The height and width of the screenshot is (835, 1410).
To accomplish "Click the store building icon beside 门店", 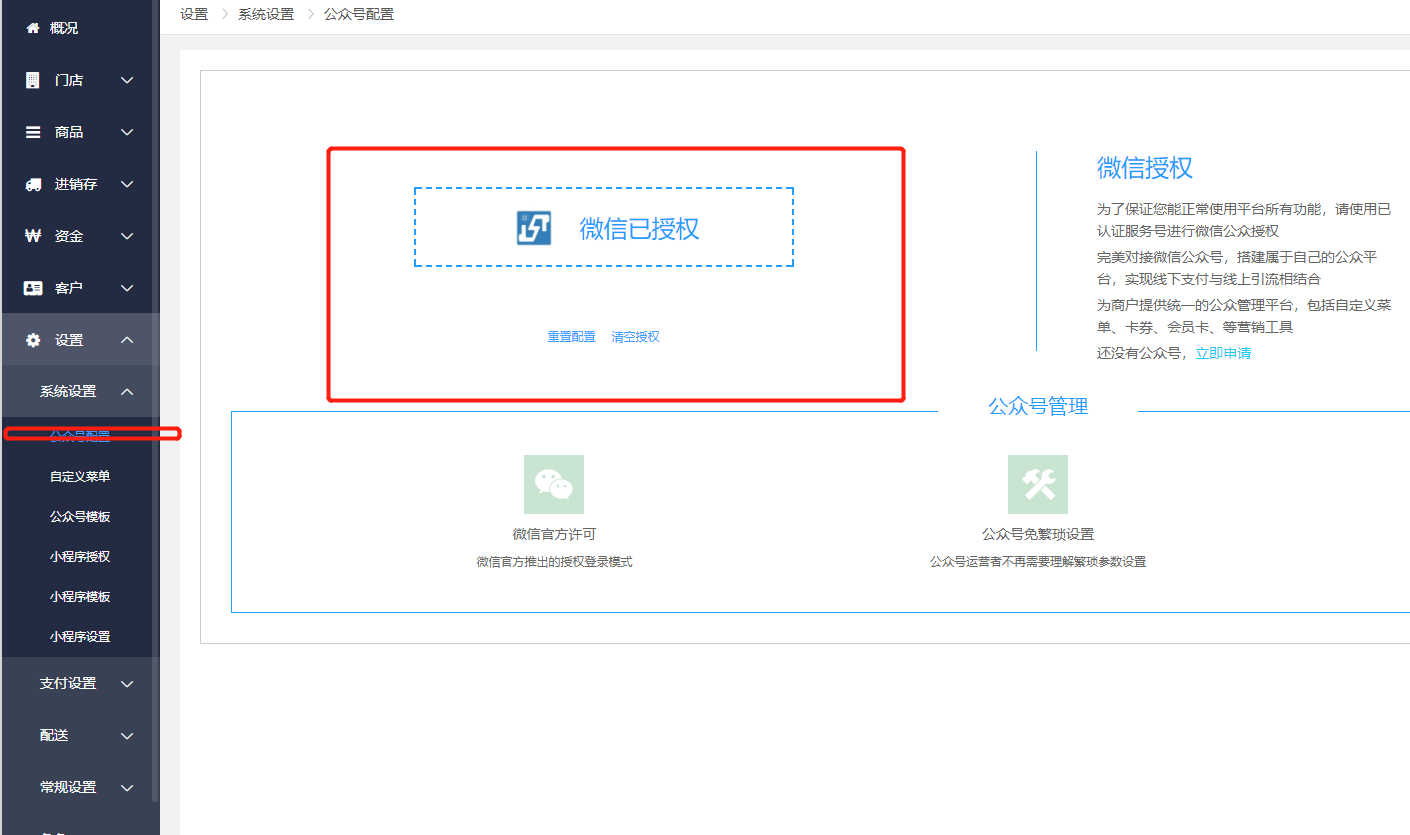I will (33, 80).
